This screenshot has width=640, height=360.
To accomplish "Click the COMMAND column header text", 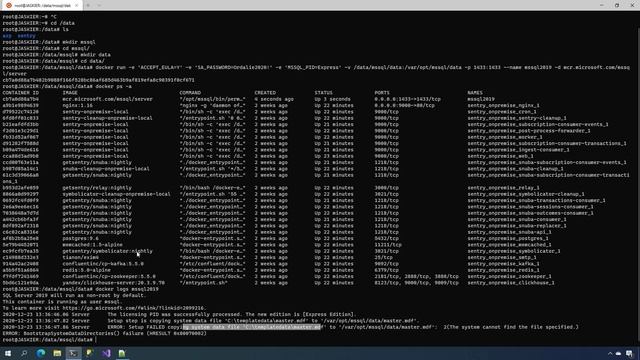I will pos(190,93).
